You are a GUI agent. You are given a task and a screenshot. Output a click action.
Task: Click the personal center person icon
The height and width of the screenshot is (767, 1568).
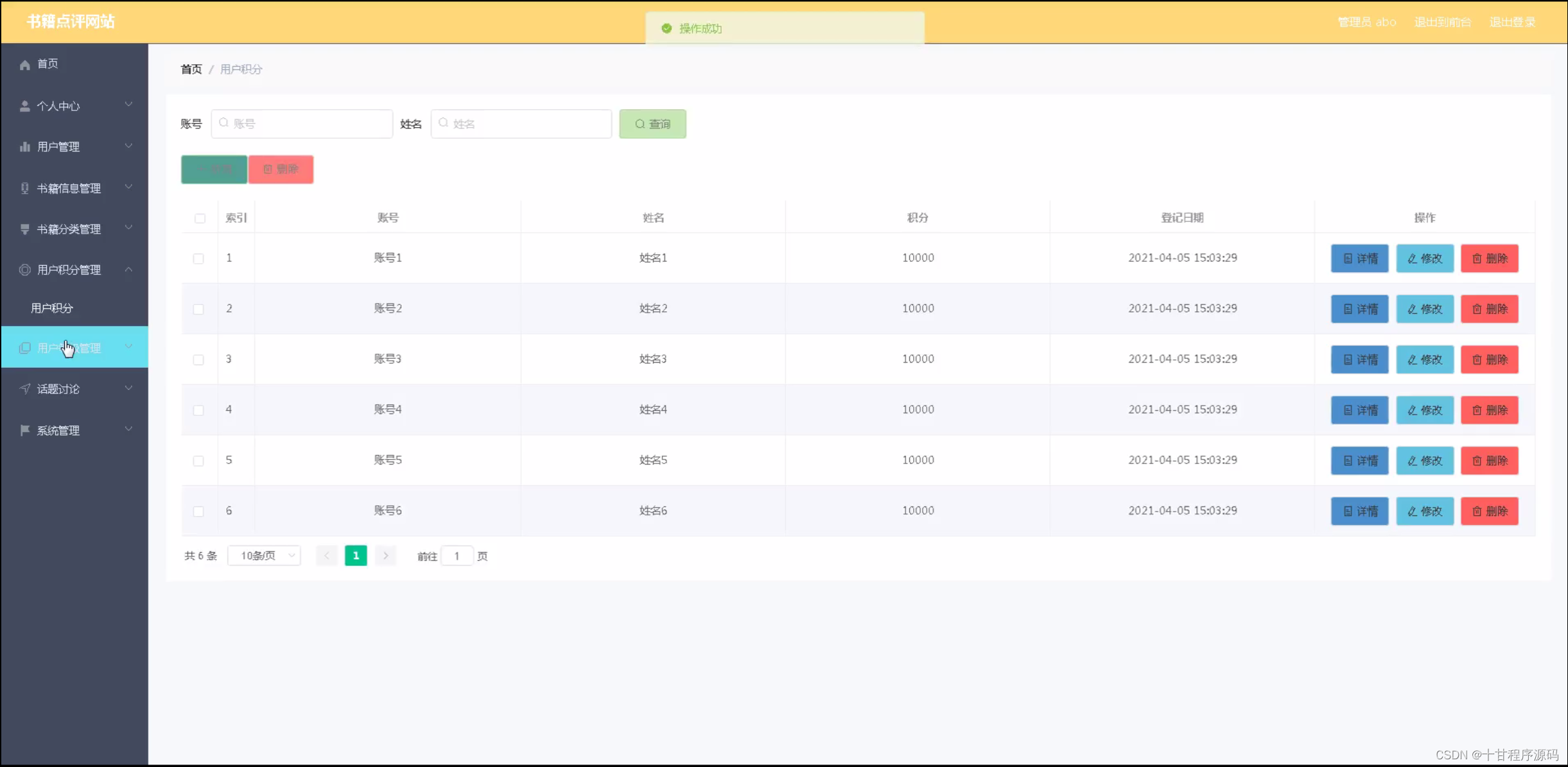25,106
